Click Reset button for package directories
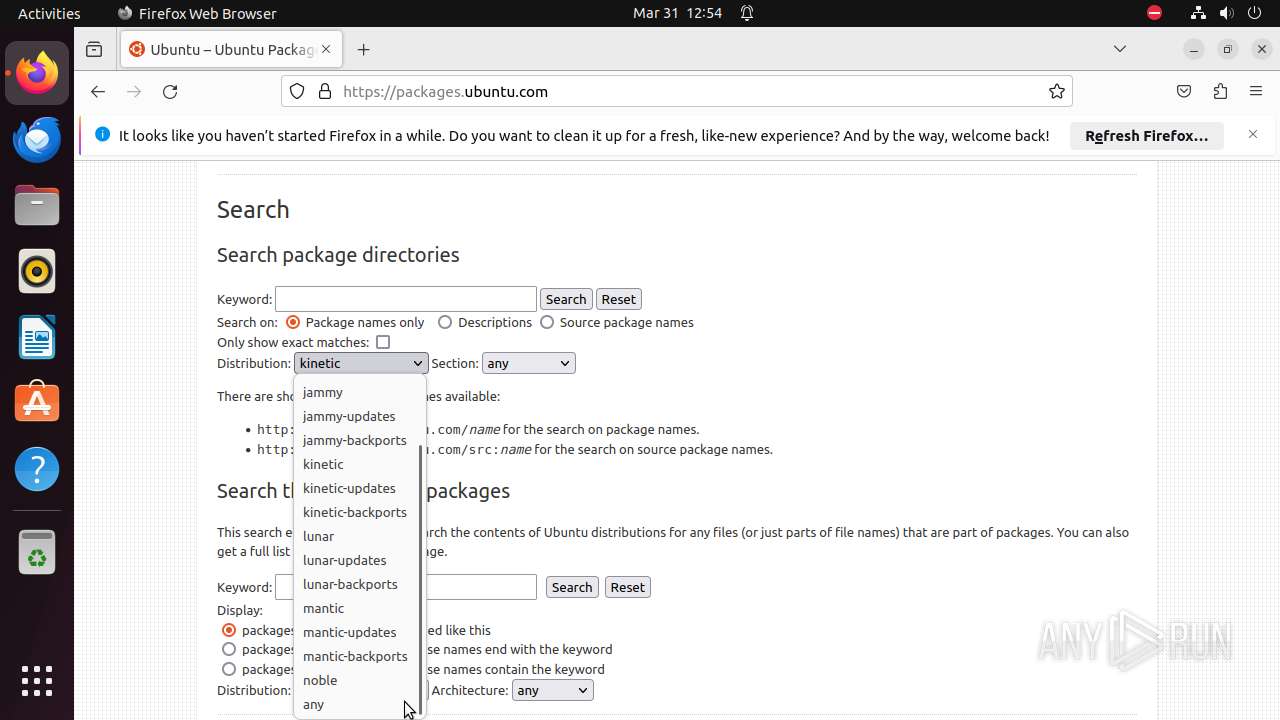Screen dimensions: 1280x720 [x=618, y=299]
